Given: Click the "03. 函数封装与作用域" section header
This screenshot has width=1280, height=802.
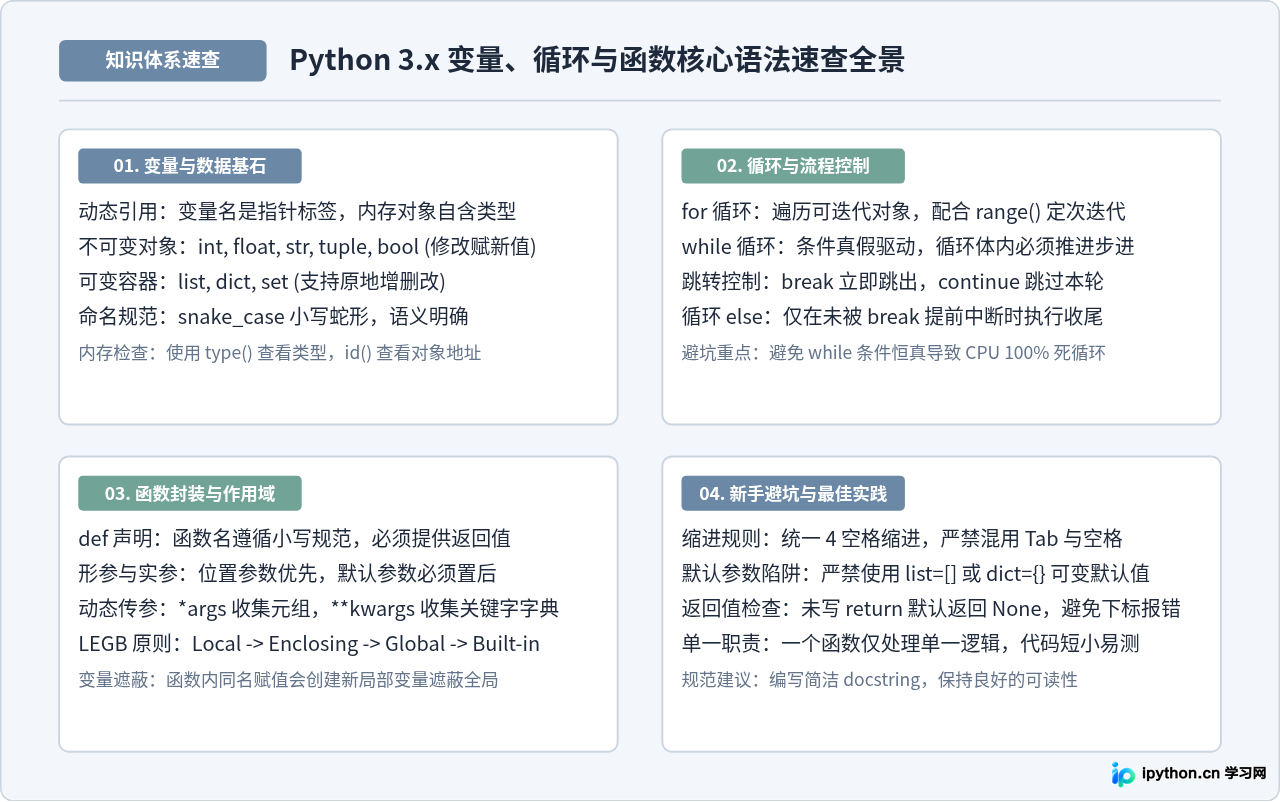Looking at the screenshot, I should (190, 493).
